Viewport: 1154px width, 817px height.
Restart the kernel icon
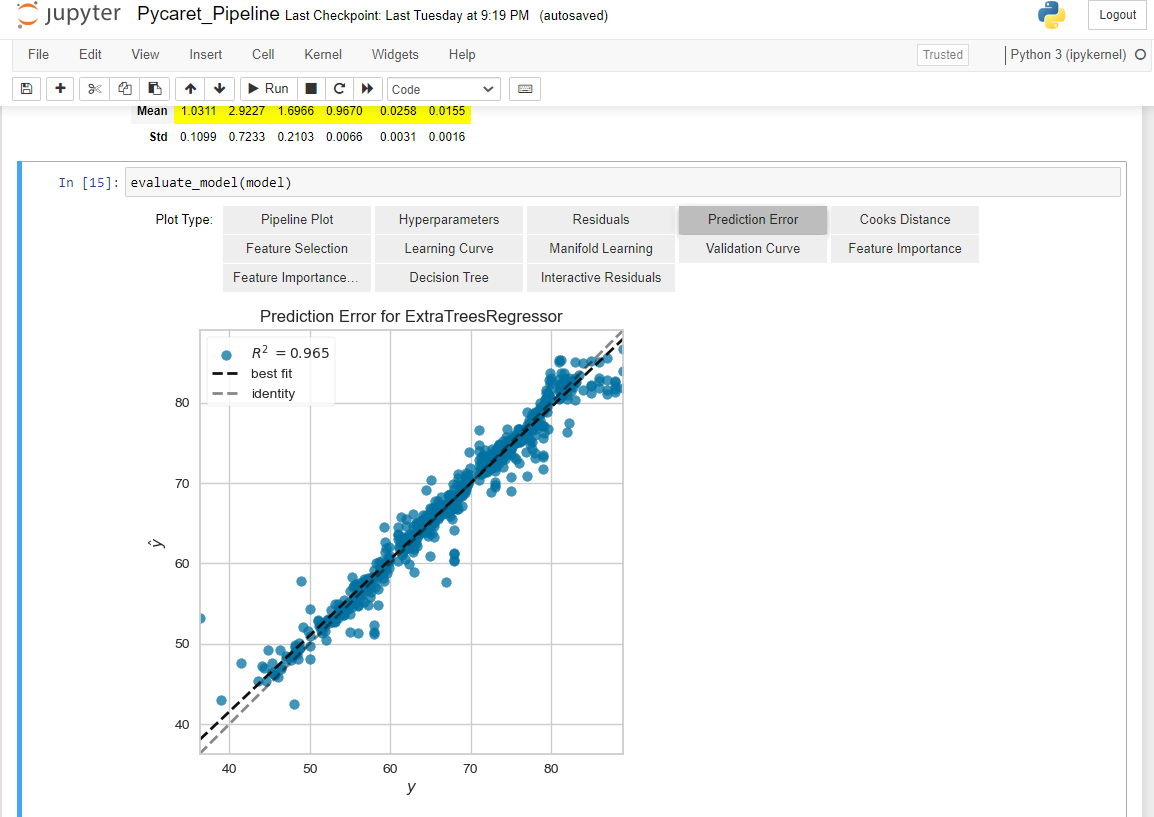point(339,89)
